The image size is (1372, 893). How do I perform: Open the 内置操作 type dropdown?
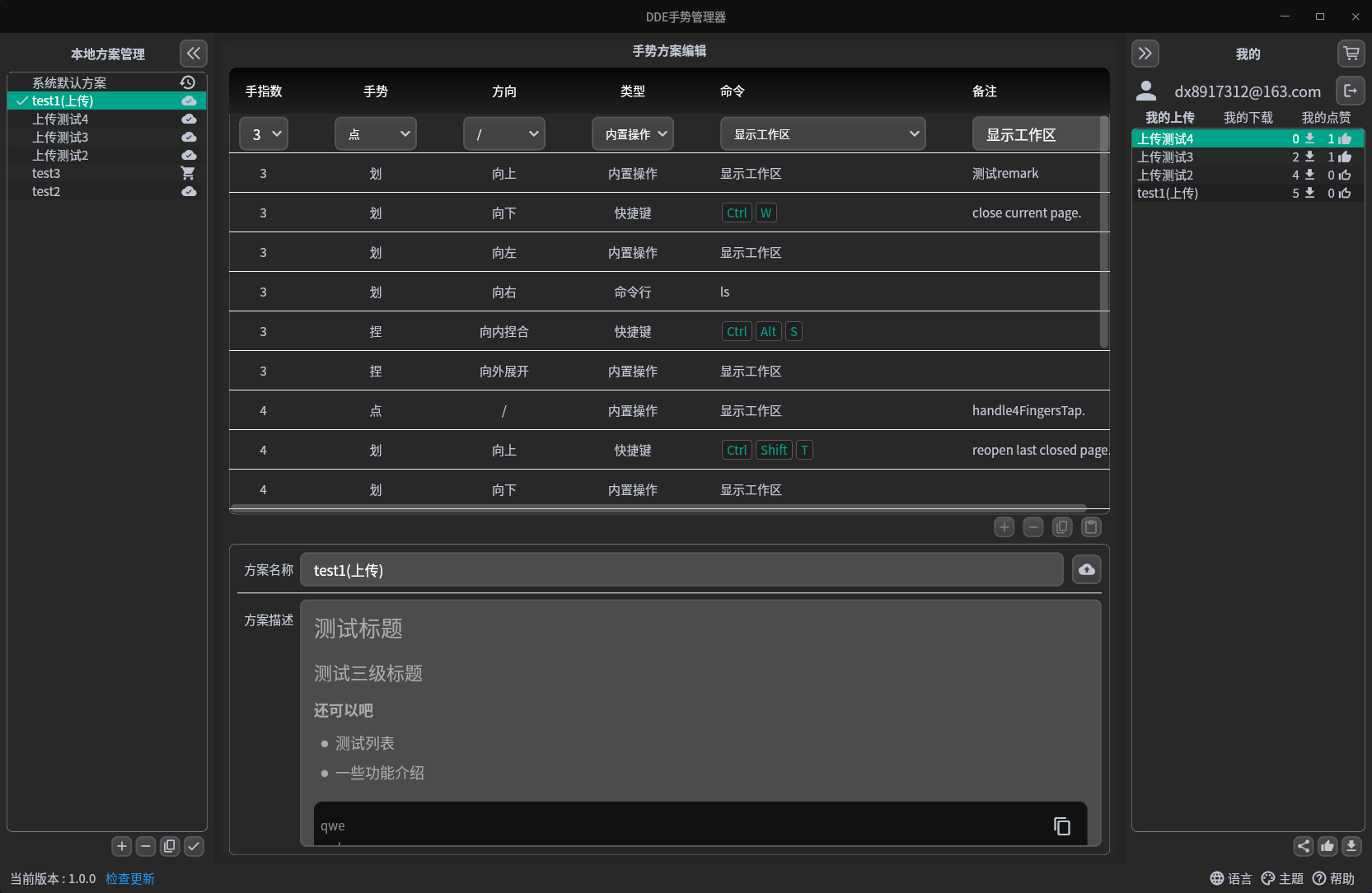click(633, 133)
